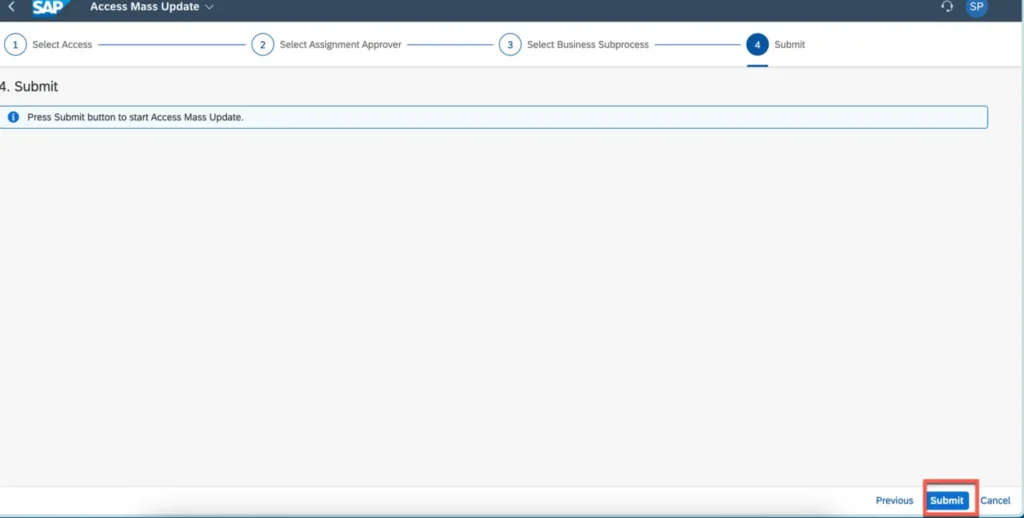Open the SP user profile avatar
1024x518 pixels.
pos(977,7)
